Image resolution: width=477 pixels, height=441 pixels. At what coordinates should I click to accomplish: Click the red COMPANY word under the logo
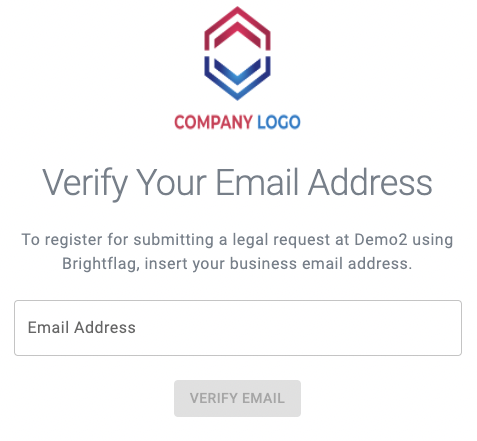(x=213, y=122)
